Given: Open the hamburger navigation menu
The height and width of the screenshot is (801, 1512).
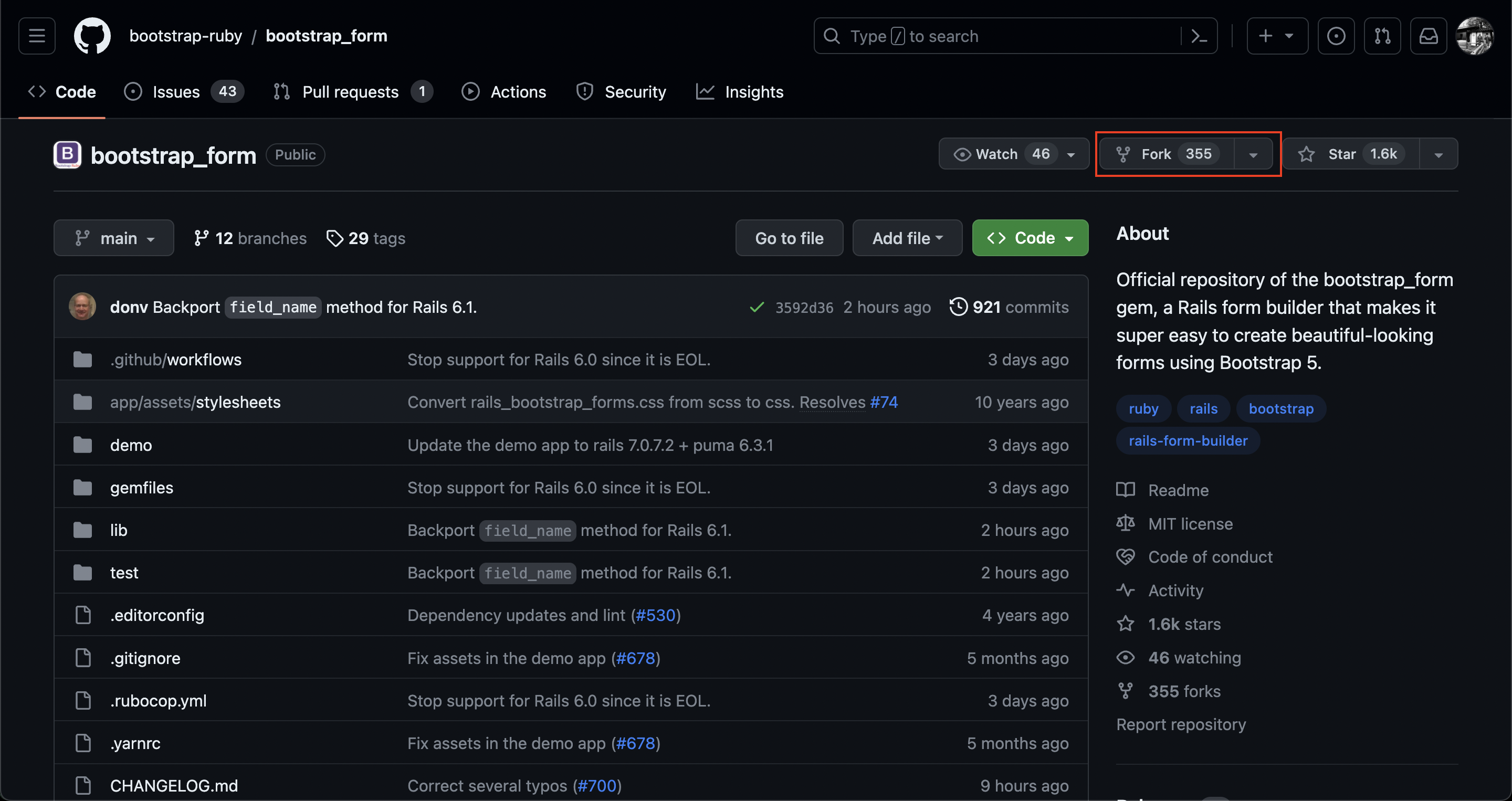Looking at the screenshot, I should [x=36, y=36].
